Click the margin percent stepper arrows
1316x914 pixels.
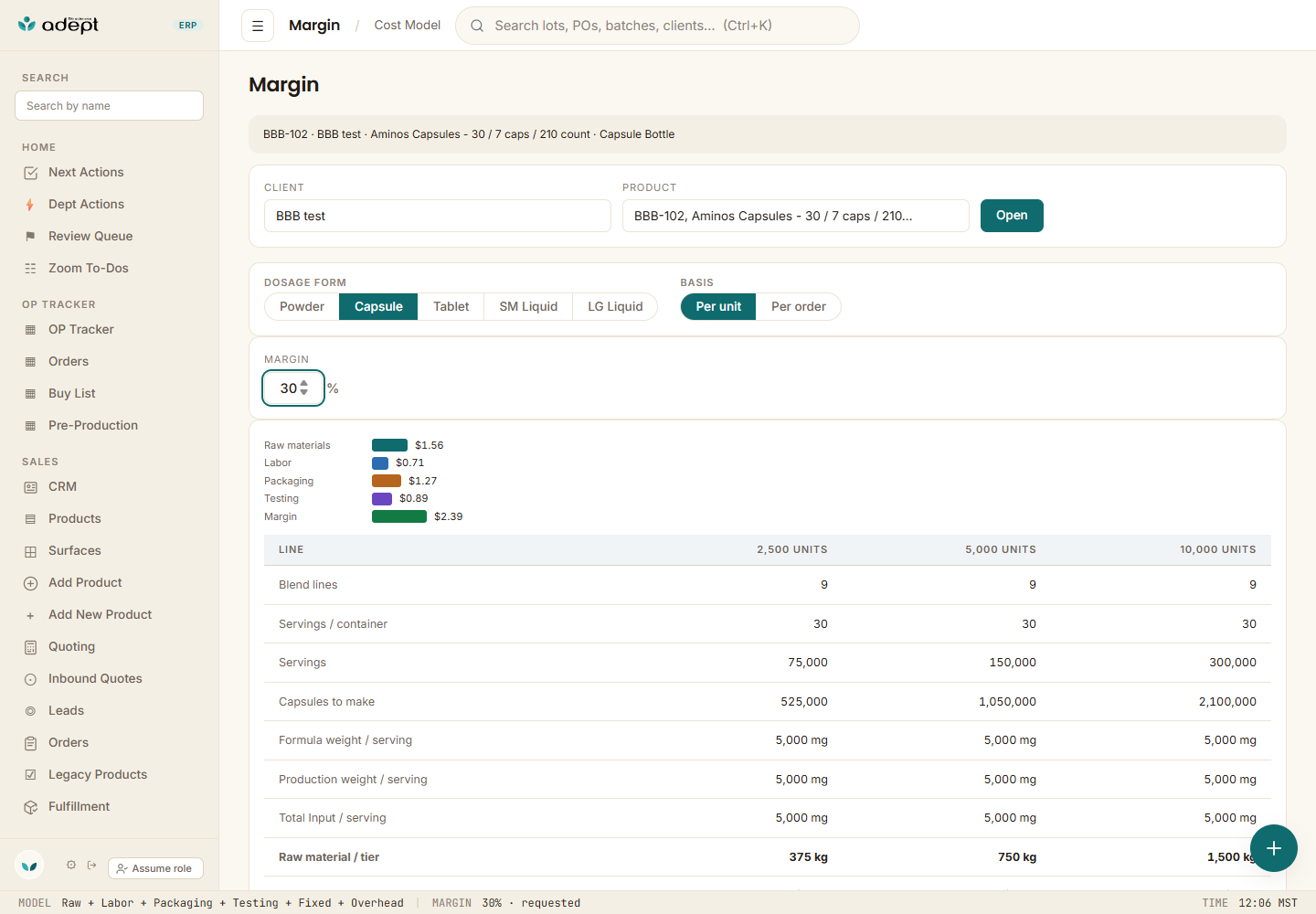[x=304, y=388]
